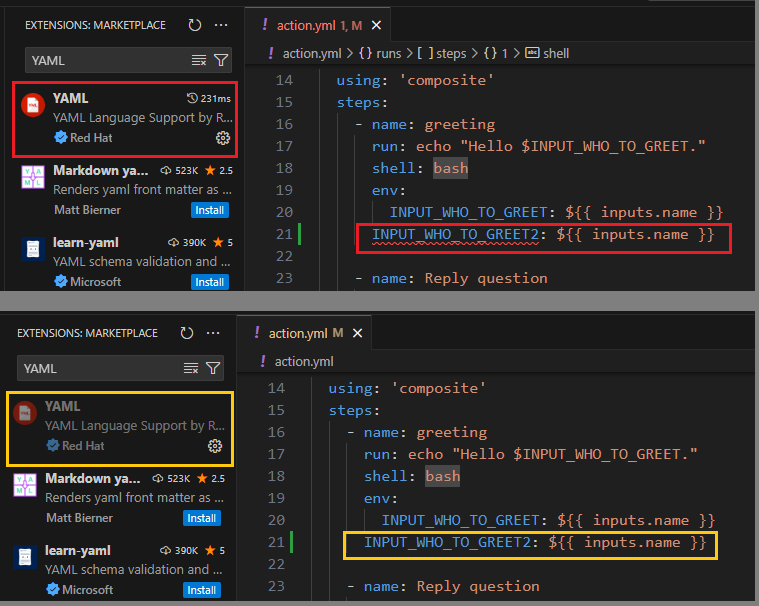Open bottom Markdown ya... extension title
Viewport: 759px width, 606px height.
click(93, 478)
